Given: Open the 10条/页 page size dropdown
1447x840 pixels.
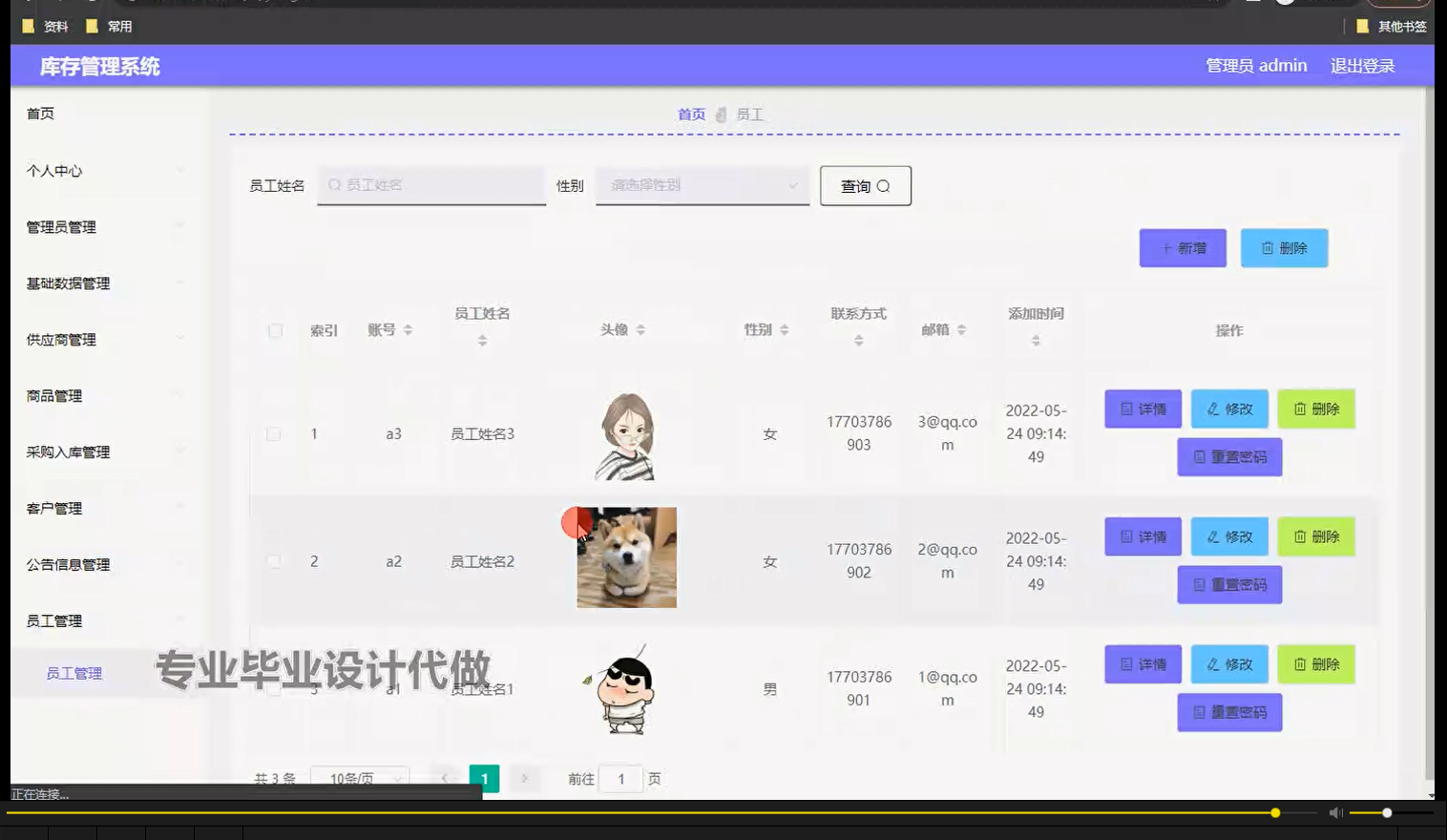Looking at the screenshot, I should click(x=360, y=778).
